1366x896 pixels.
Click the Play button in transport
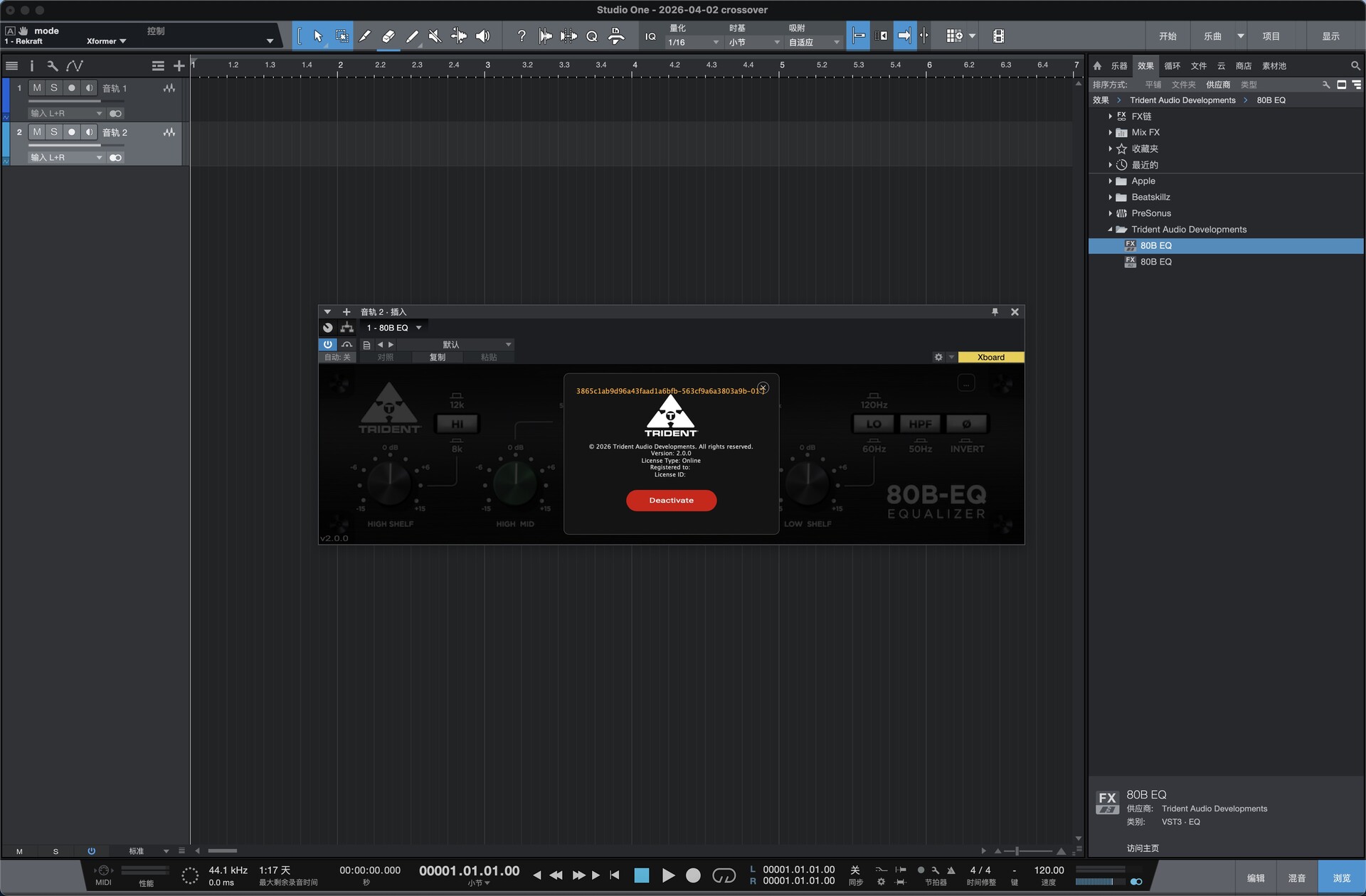(x=668, y=875)
